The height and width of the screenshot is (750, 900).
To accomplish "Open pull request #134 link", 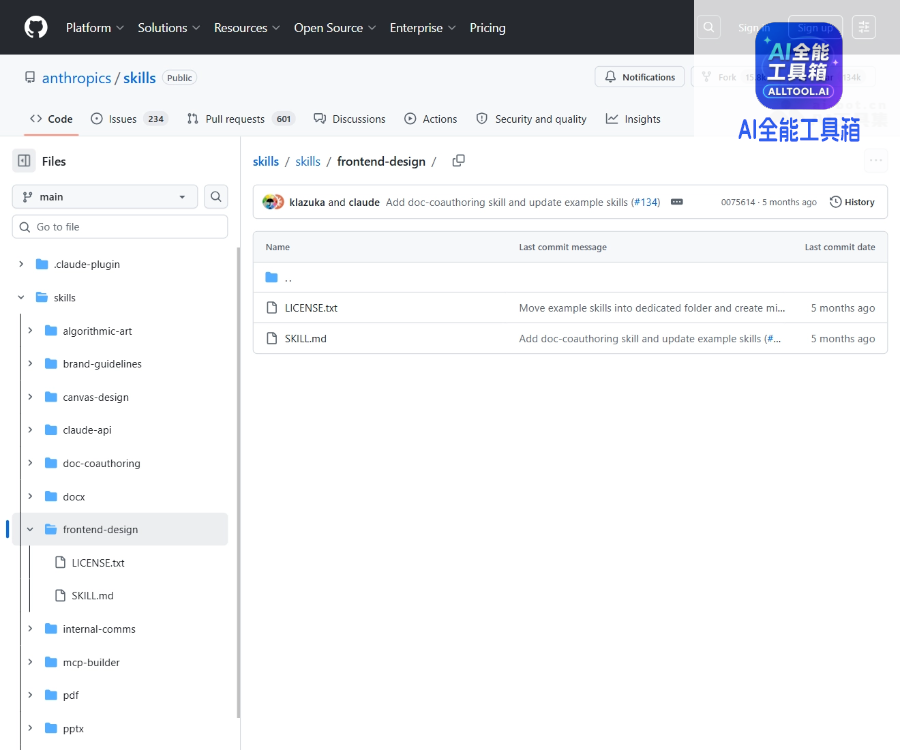I will click(645, 202).
